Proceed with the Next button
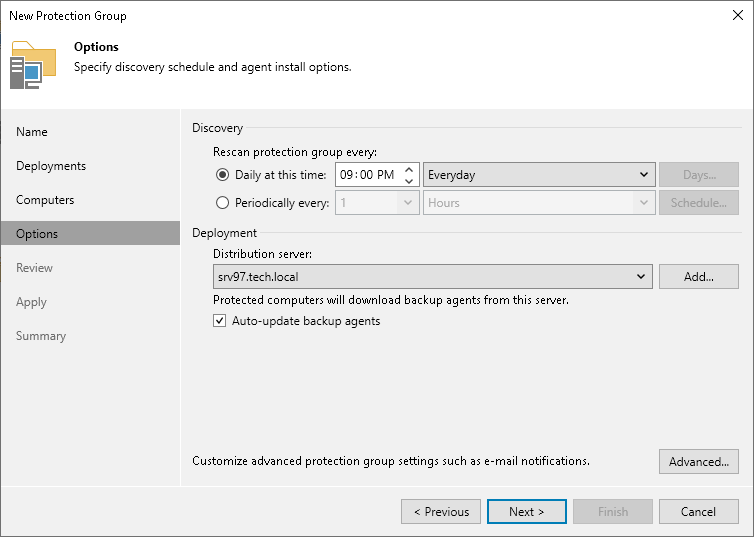The width and height of the screenshot is (754, 537). pyautogui.click(x=527, y=512)
